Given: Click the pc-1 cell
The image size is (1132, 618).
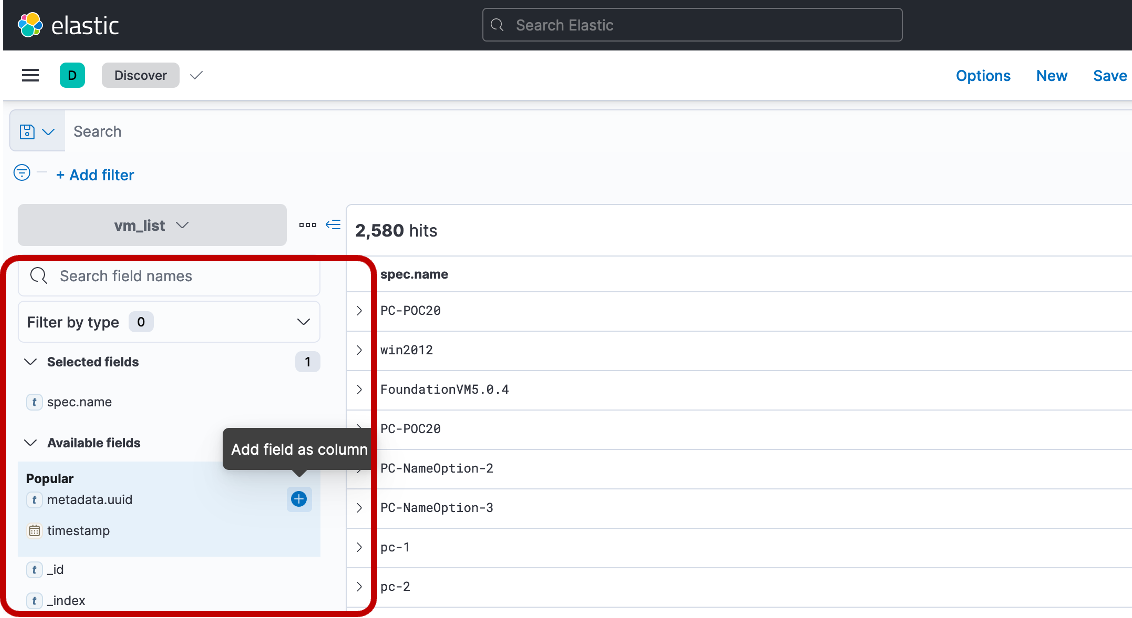Looking at the screenshot, I should click(395, 547).
